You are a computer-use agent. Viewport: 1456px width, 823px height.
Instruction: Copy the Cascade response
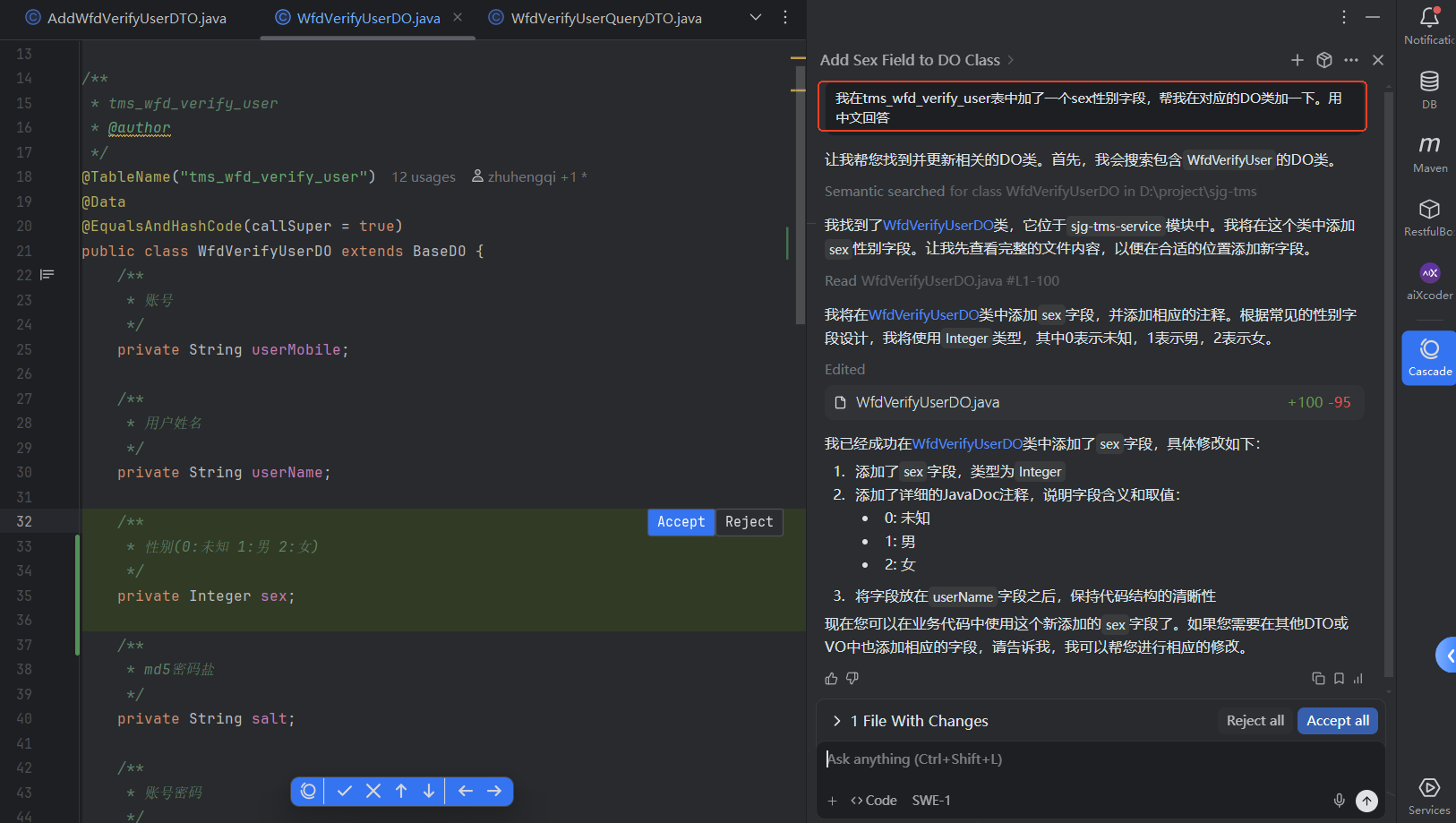pyautogui.click(x=1318, y=679)
